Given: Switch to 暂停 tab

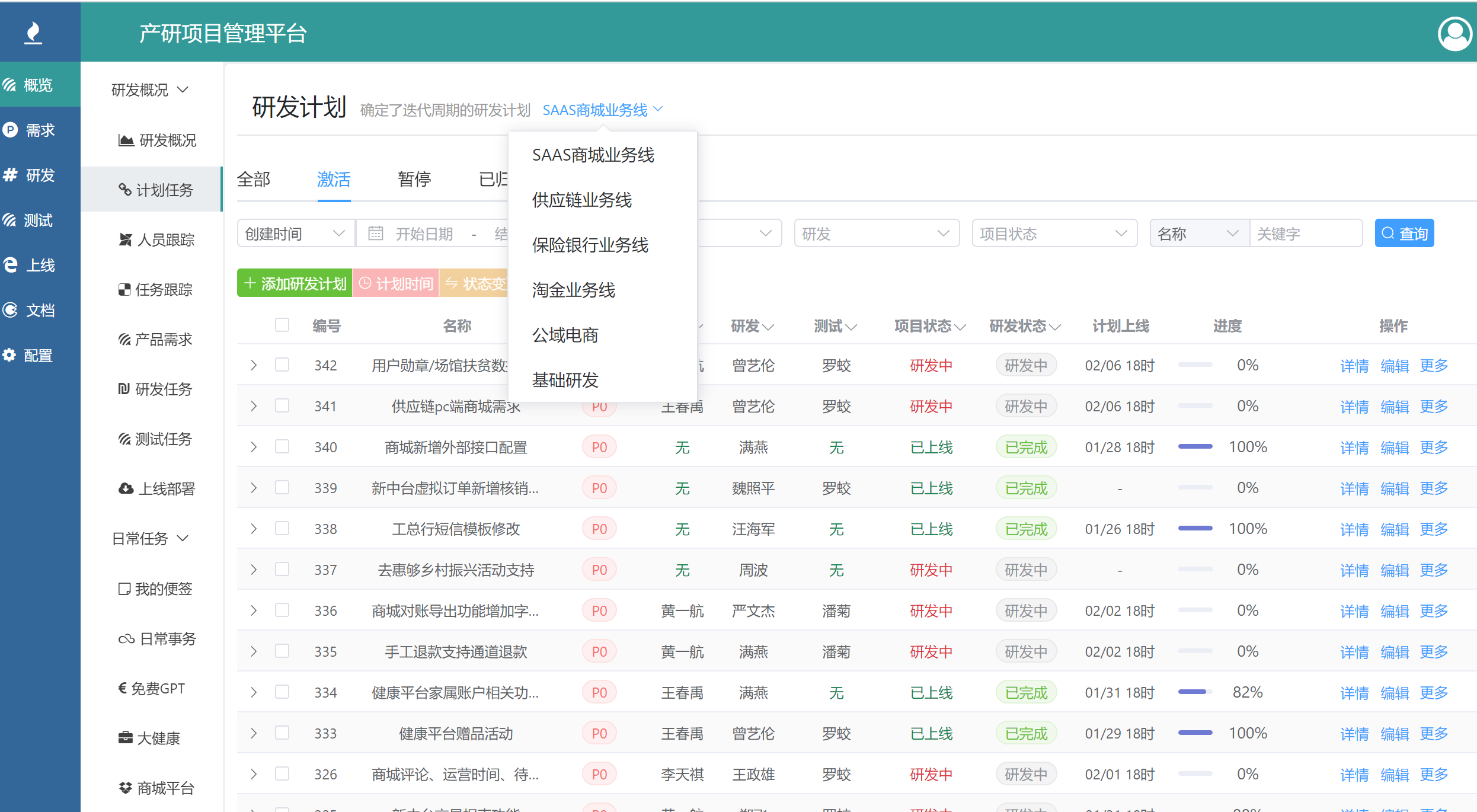Looking at the screenshot, I should 414,179.
